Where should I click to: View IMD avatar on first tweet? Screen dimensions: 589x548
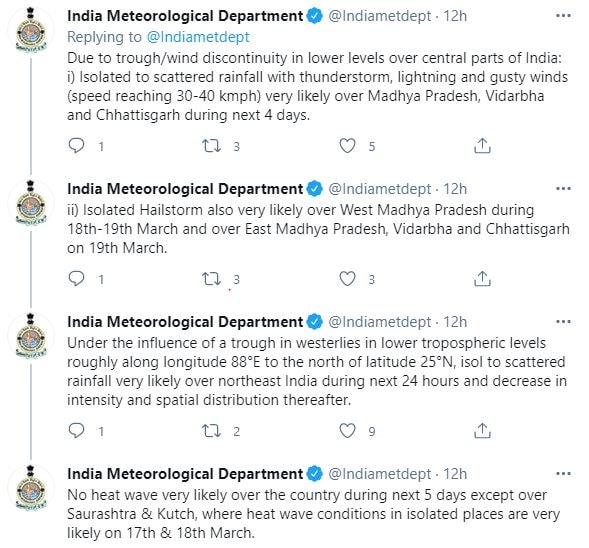(x=31, y=30)
